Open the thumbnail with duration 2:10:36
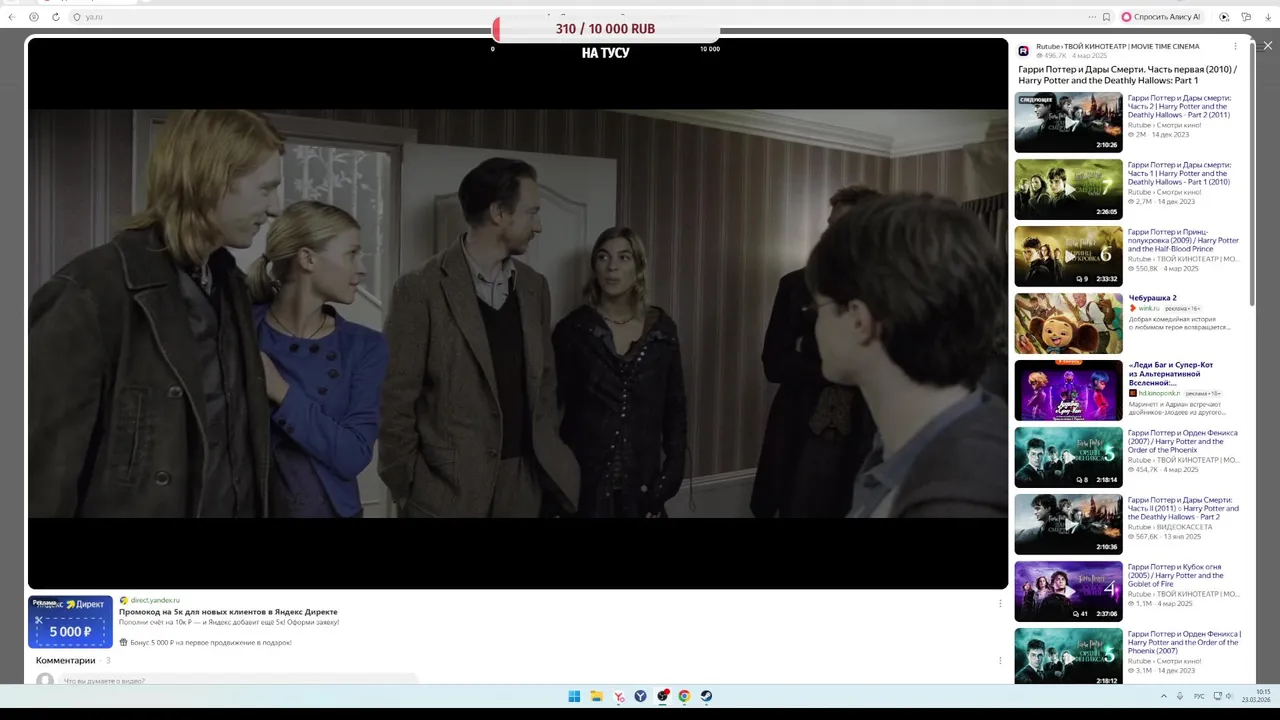Screen dimensions: 1280x720 point(1068,524)
